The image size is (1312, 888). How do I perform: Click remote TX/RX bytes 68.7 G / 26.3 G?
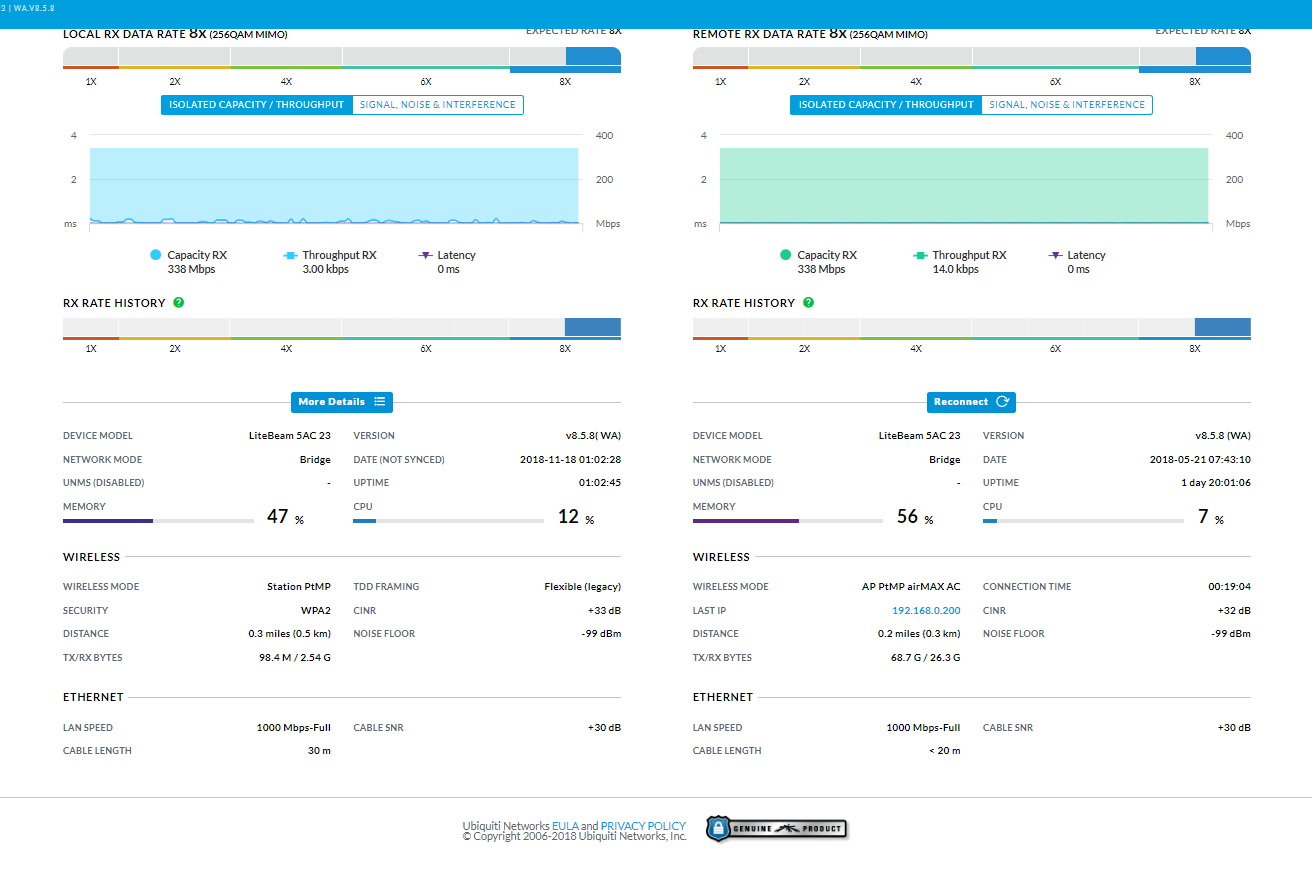(x=925, y=658)
